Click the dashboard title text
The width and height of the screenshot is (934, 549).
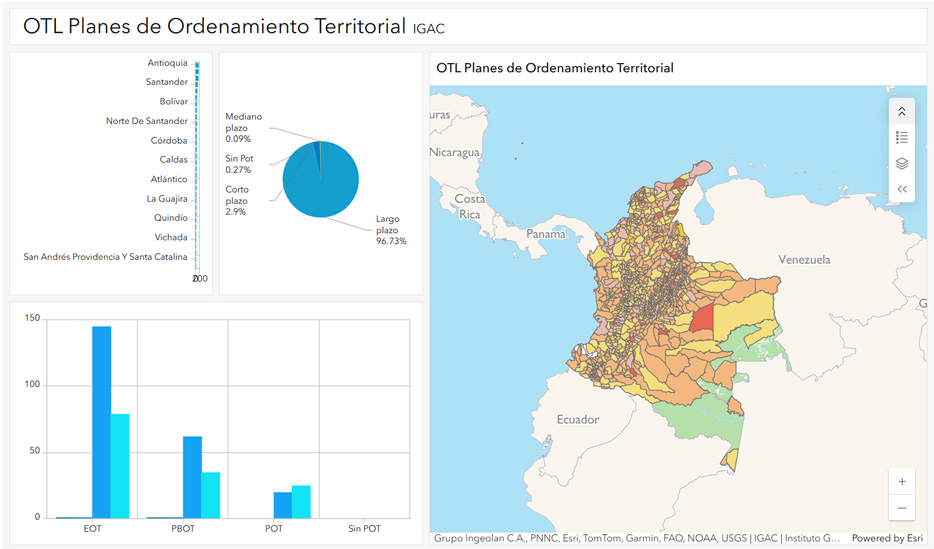[x=213, y=27]
